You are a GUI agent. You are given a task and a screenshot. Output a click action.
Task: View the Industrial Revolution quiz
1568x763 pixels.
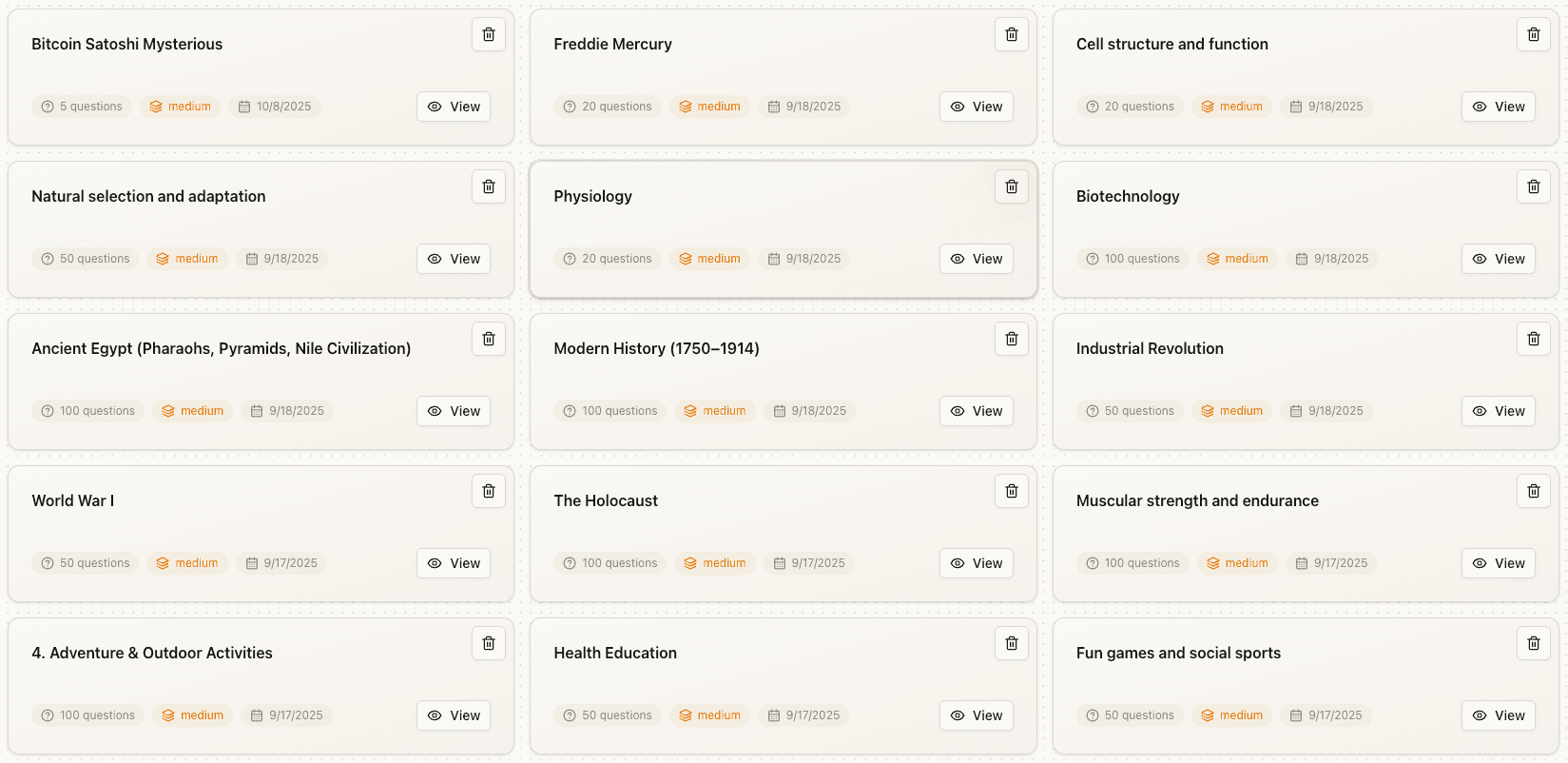1499,411
